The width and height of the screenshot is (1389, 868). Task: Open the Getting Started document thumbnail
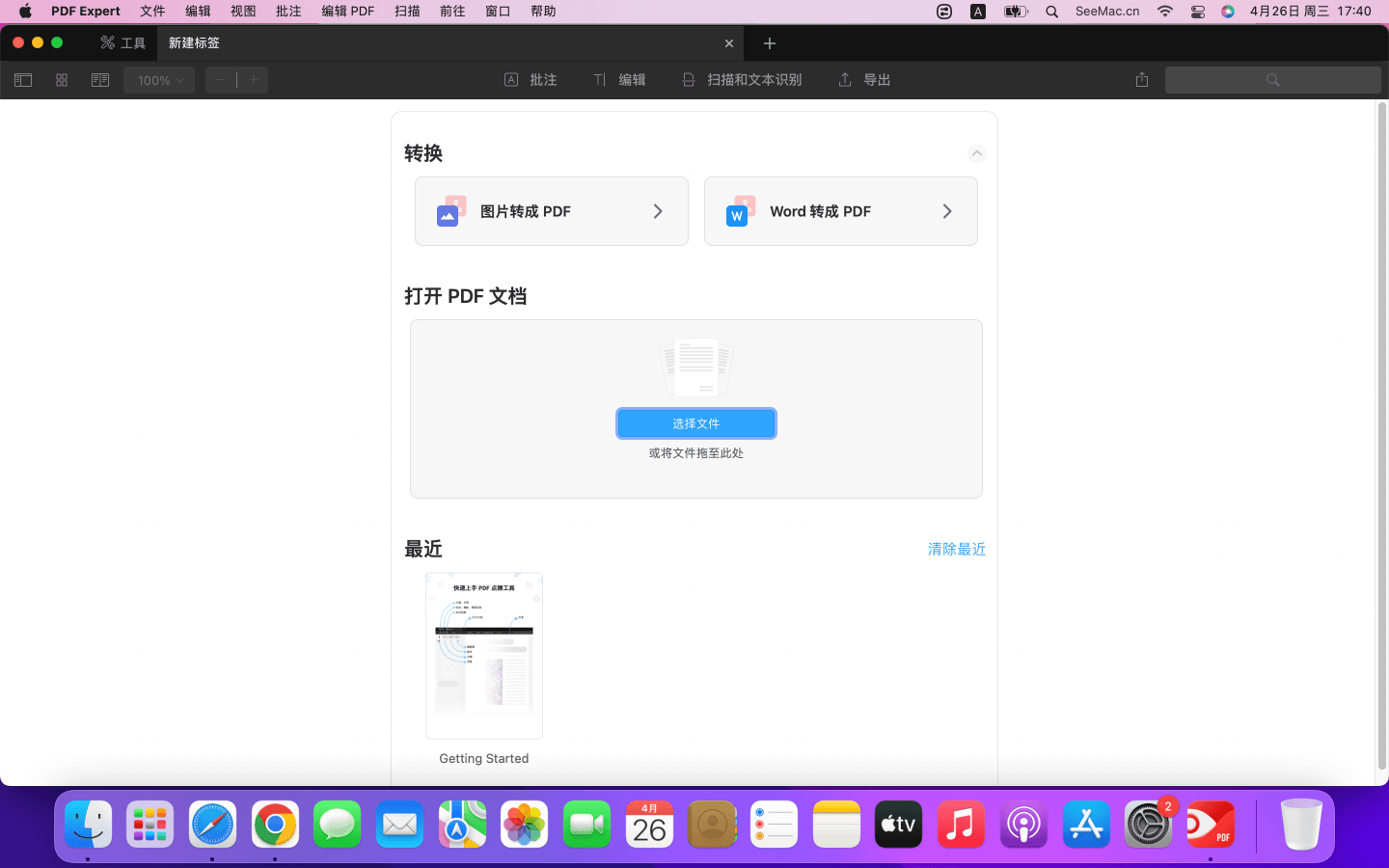[484, 656]
